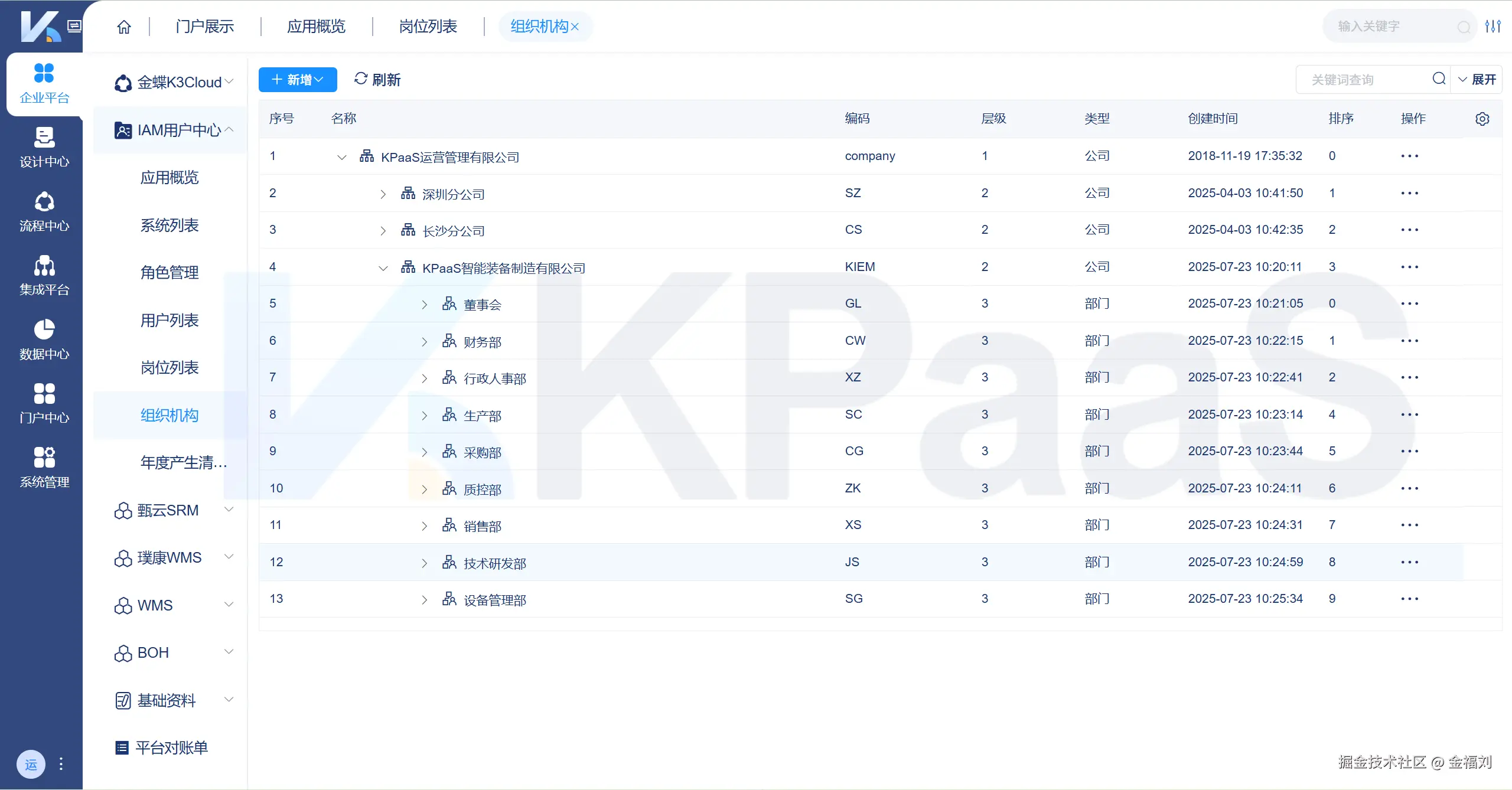The image size is (1512, 790).
Task: Open table column settings gear icon
Action: (x=1482, y=119)
